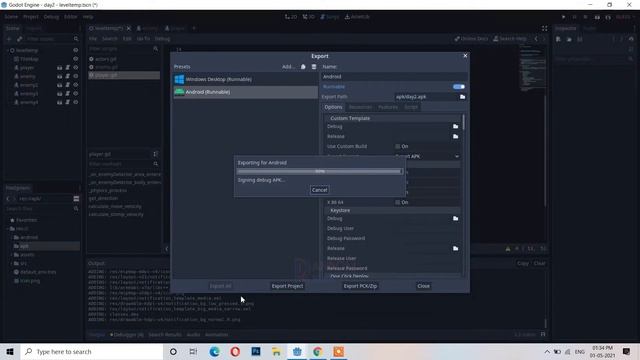
Task: Open folder icon for Keystore Debug
Action: [x=456, y=218]
